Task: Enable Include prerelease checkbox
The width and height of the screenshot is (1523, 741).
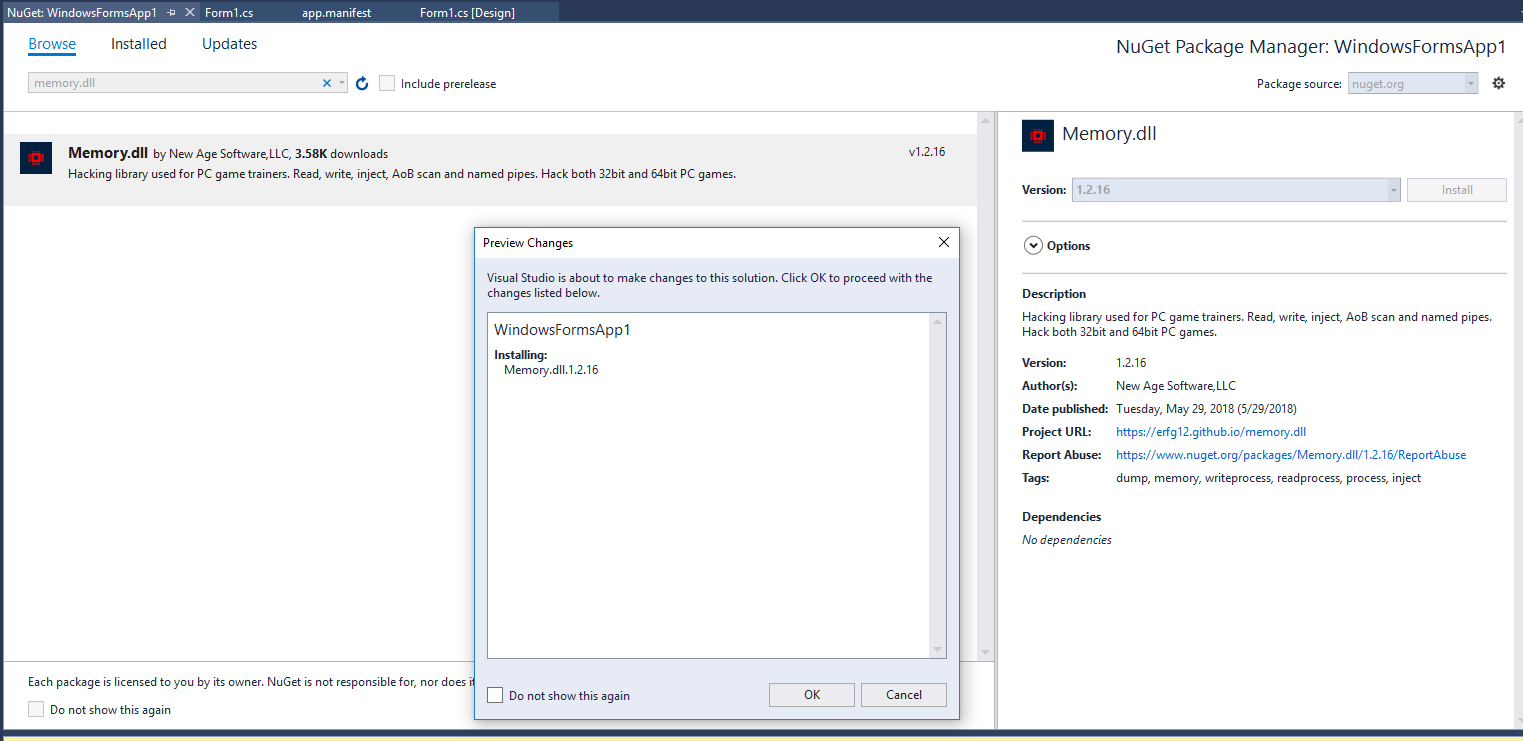Action: [387, 83]
